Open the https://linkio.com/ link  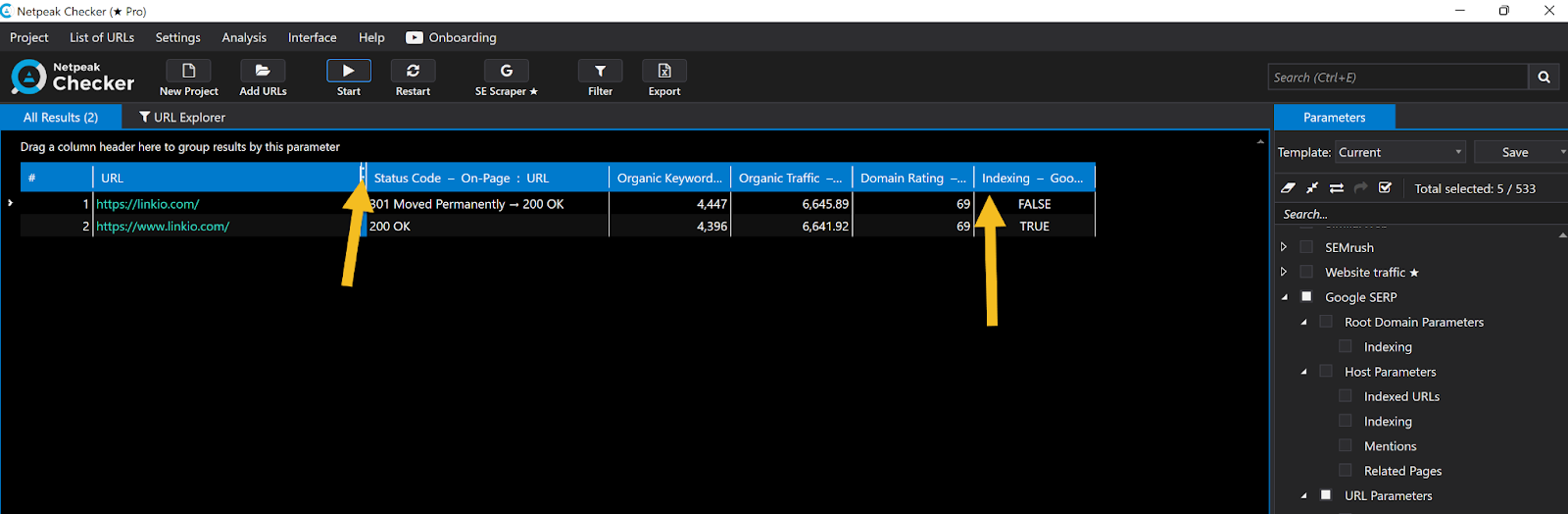(x=148, y=204)
